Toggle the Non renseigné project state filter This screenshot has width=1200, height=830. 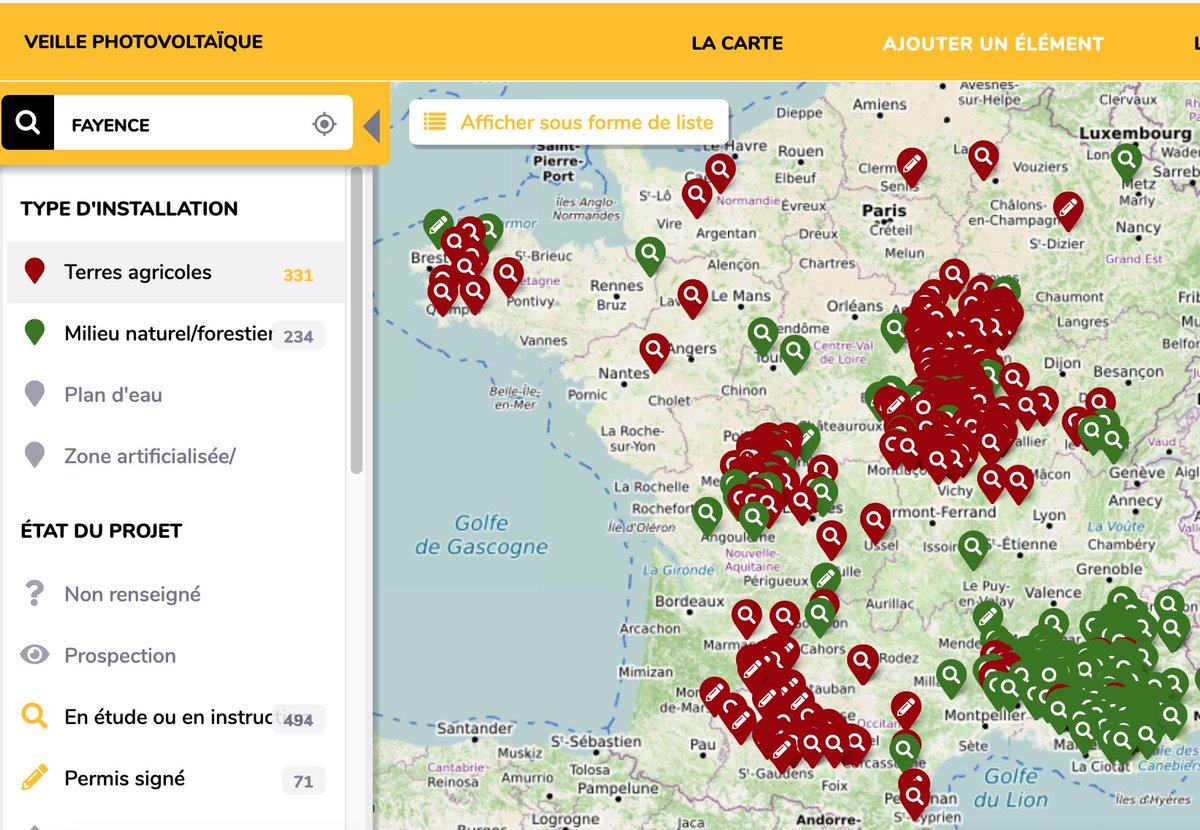[x=176, y=594]
